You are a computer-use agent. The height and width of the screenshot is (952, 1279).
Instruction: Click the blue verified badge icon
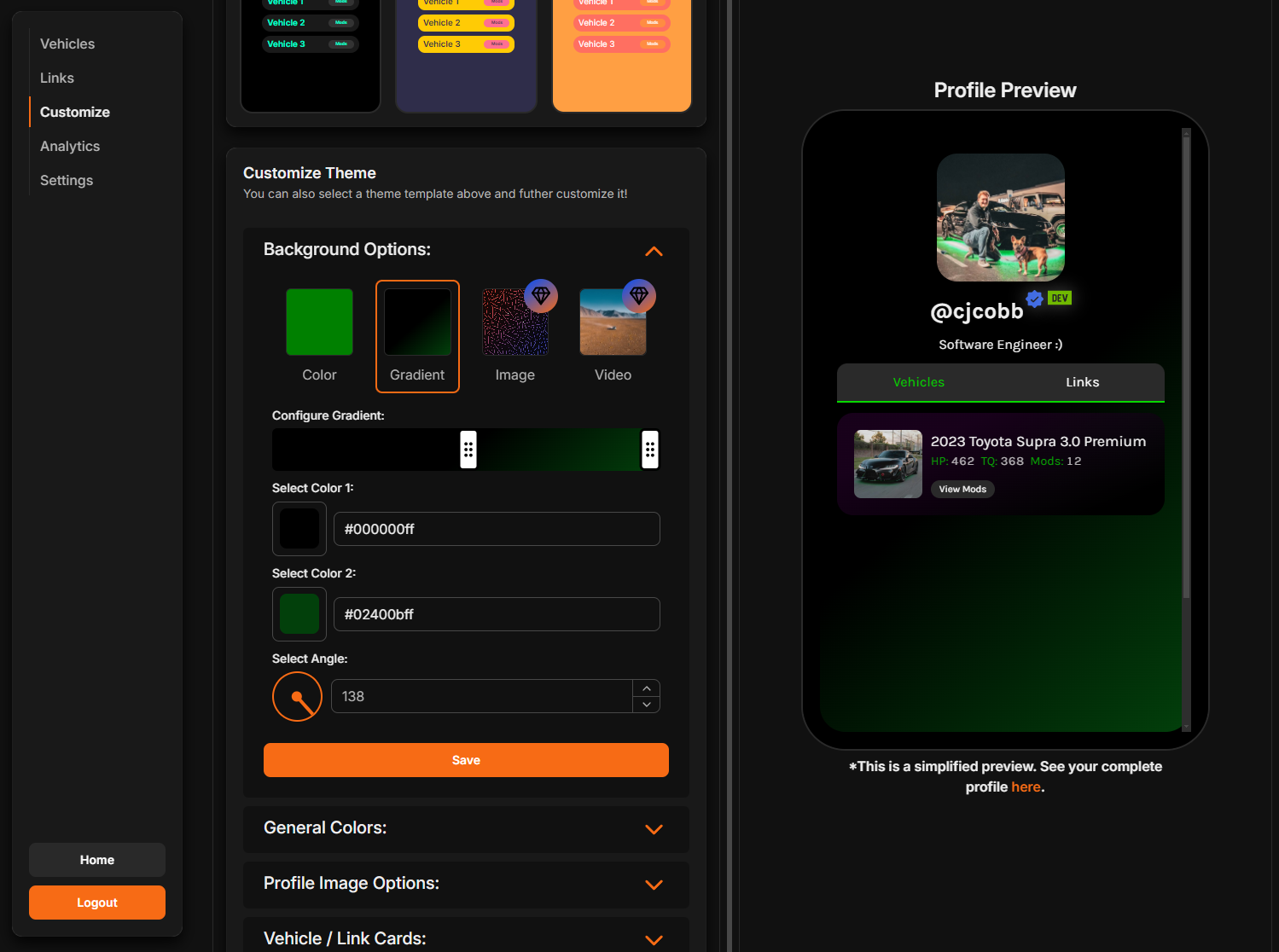point(1035,299)
